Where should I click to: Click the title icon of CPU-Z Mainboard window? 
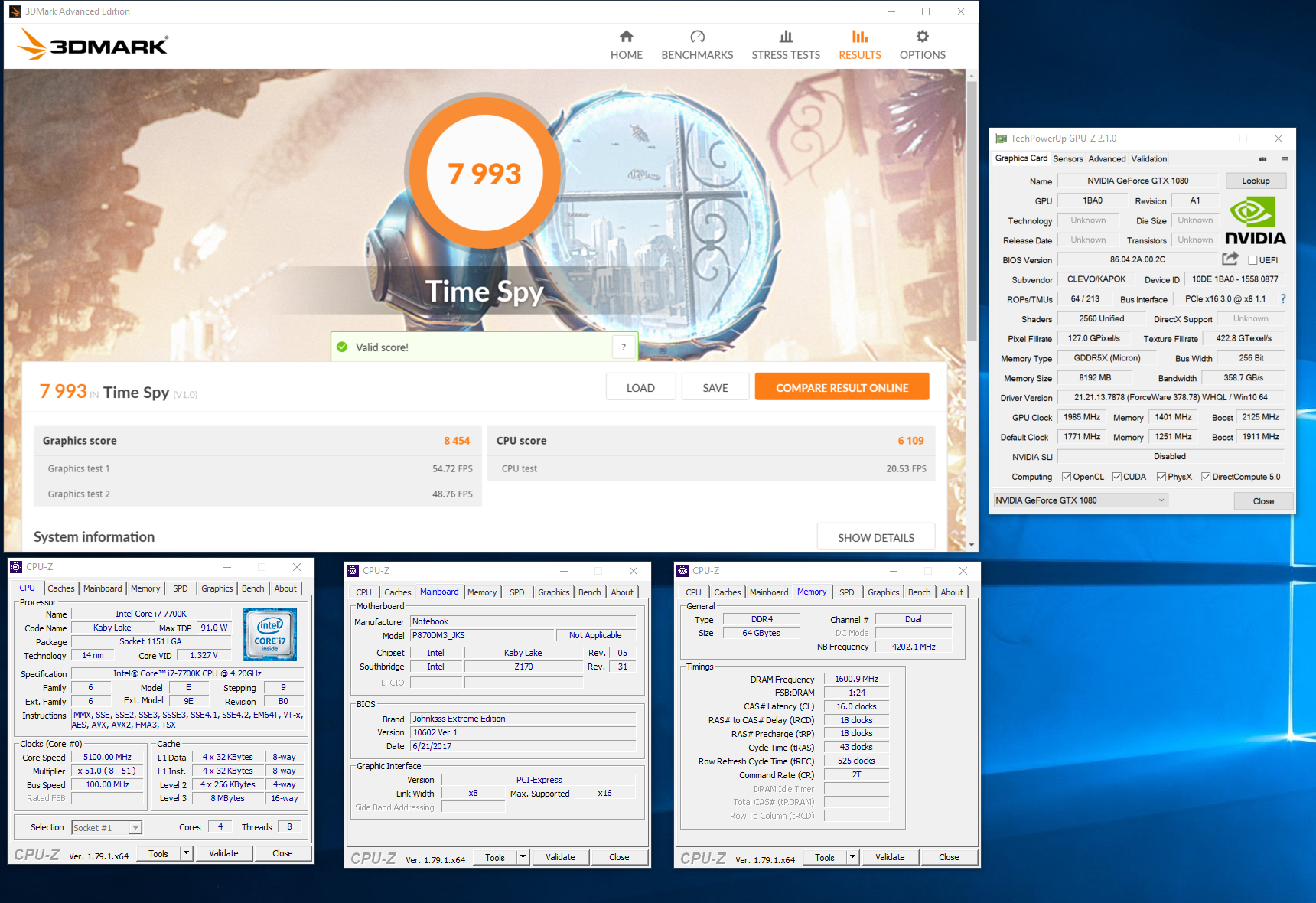353,571
